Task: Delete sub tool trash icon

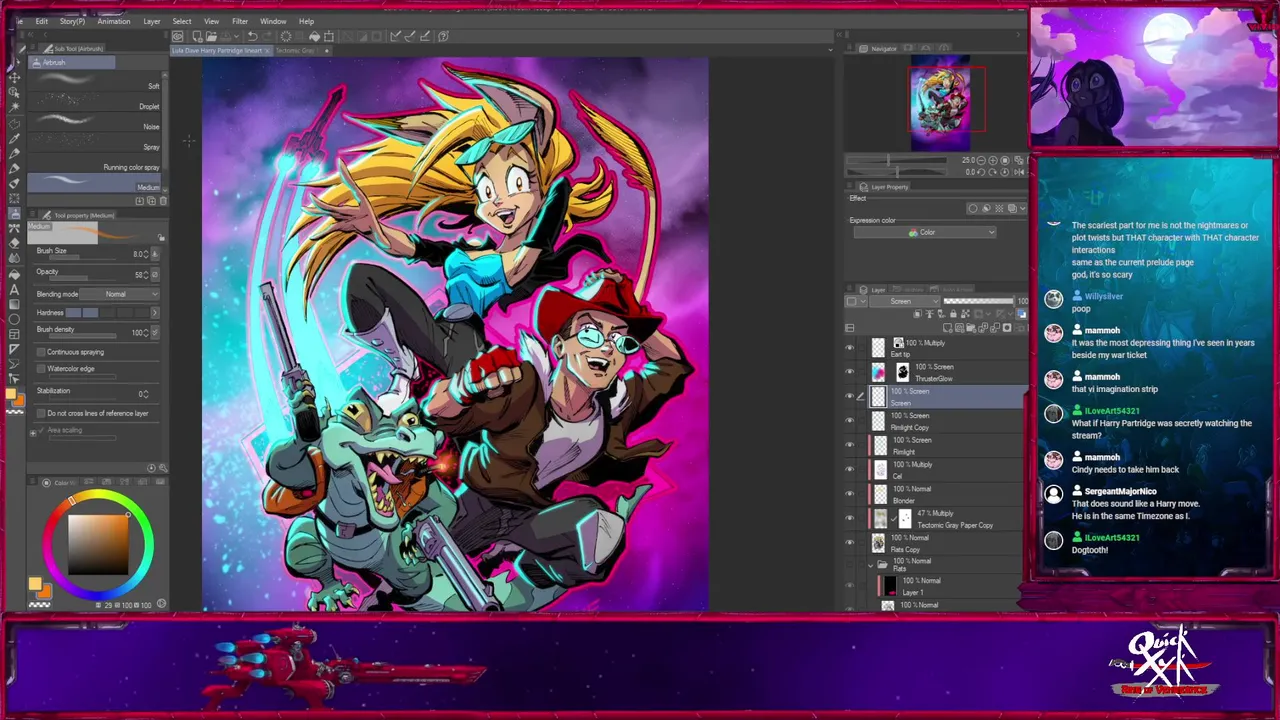Action: point(163,201)
